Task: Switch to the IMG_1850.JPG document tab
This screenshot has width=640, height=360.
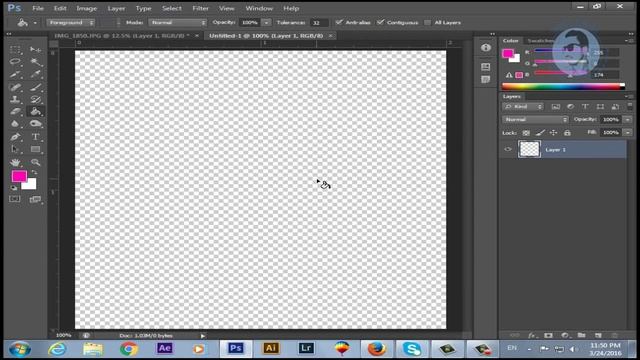Action: 122,36
